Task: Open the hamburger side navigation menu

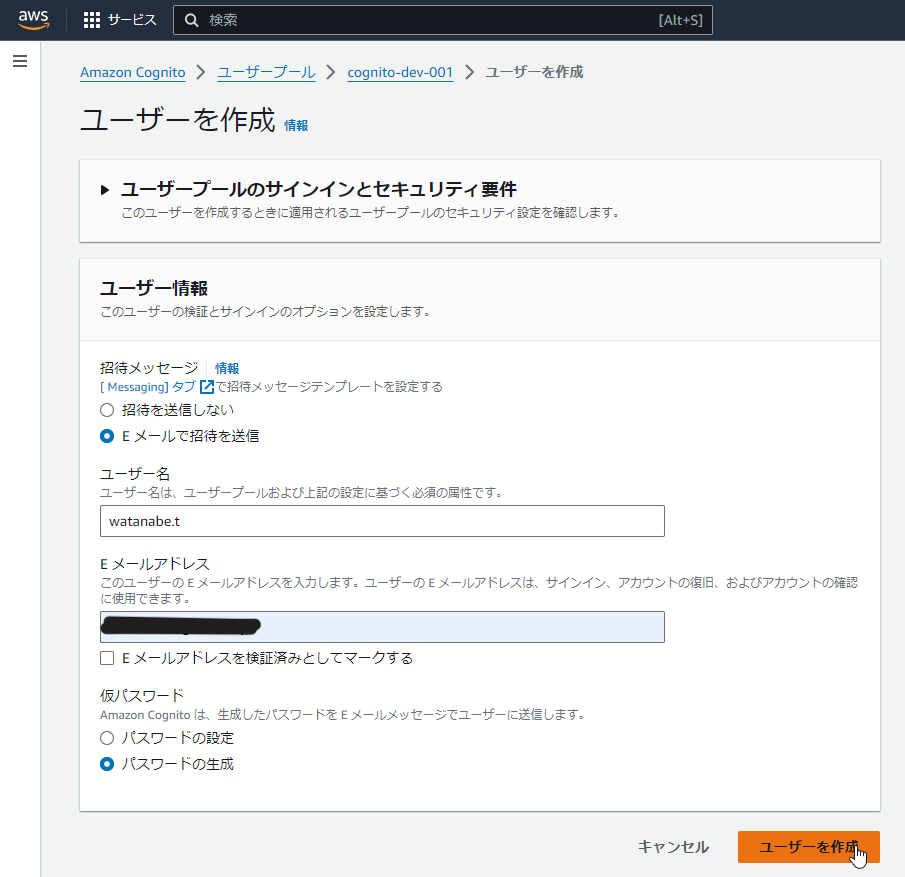Action: point(20,61)
